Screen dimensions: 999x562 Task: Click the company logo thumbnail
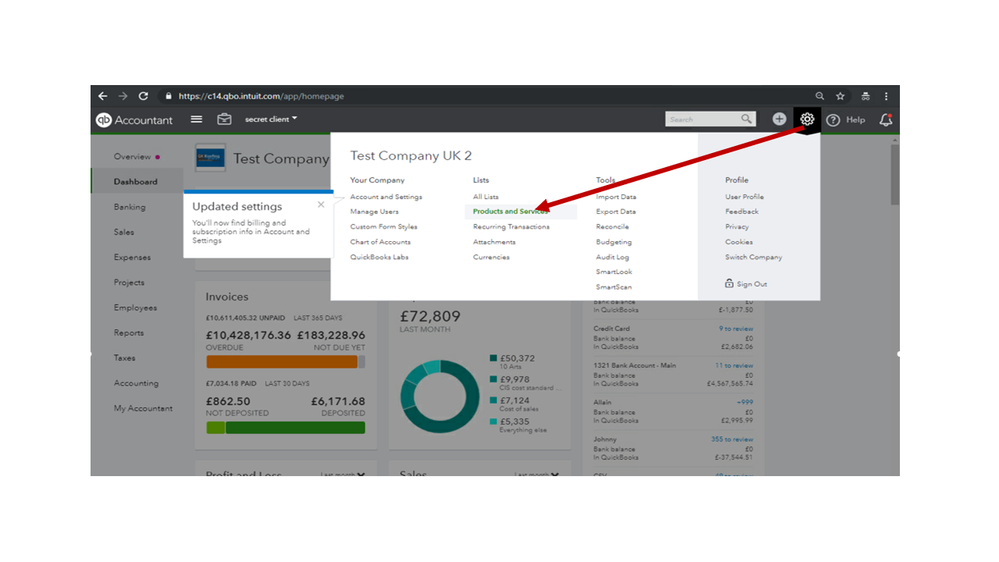[x=210, y=157]
